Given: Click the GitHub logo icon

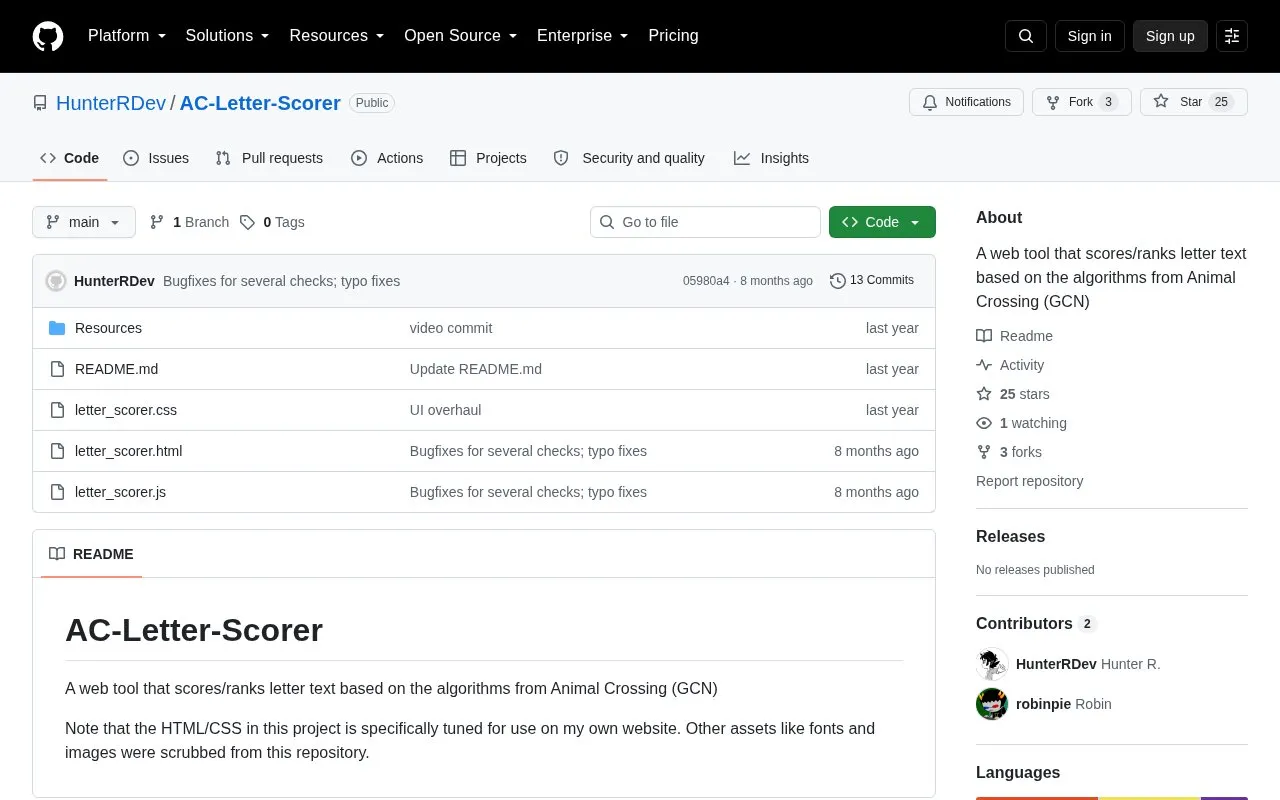Looking at the screenshot, I should (48, 36).
